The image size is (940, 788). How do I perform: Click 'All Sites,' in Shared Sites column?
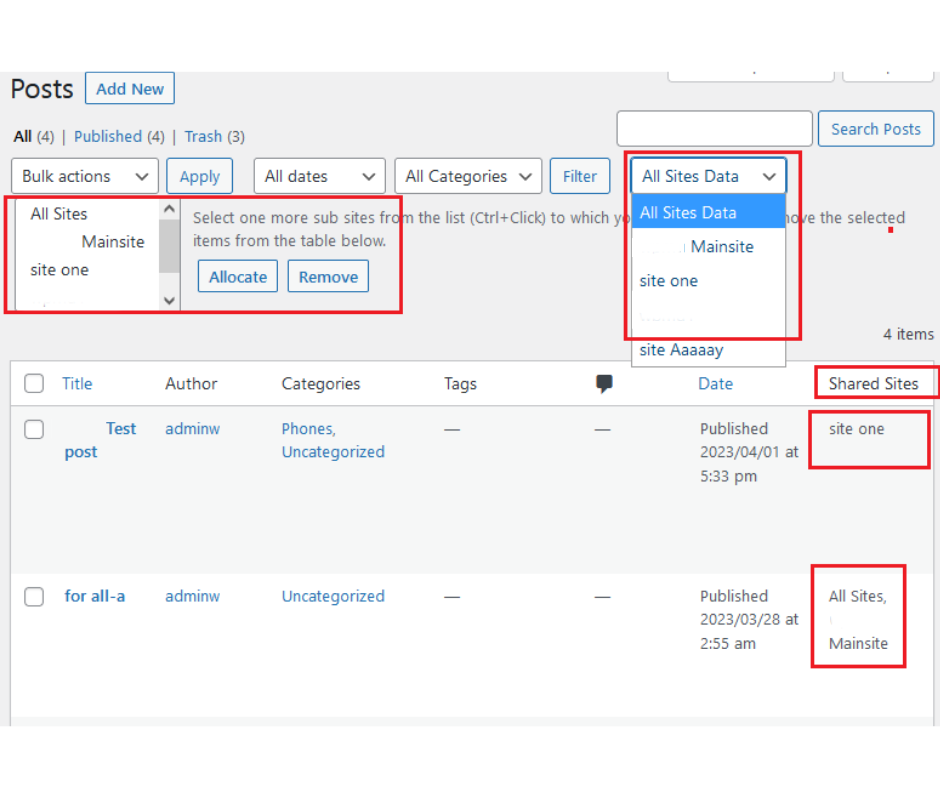pyautogui.click(x=858, y=596)
